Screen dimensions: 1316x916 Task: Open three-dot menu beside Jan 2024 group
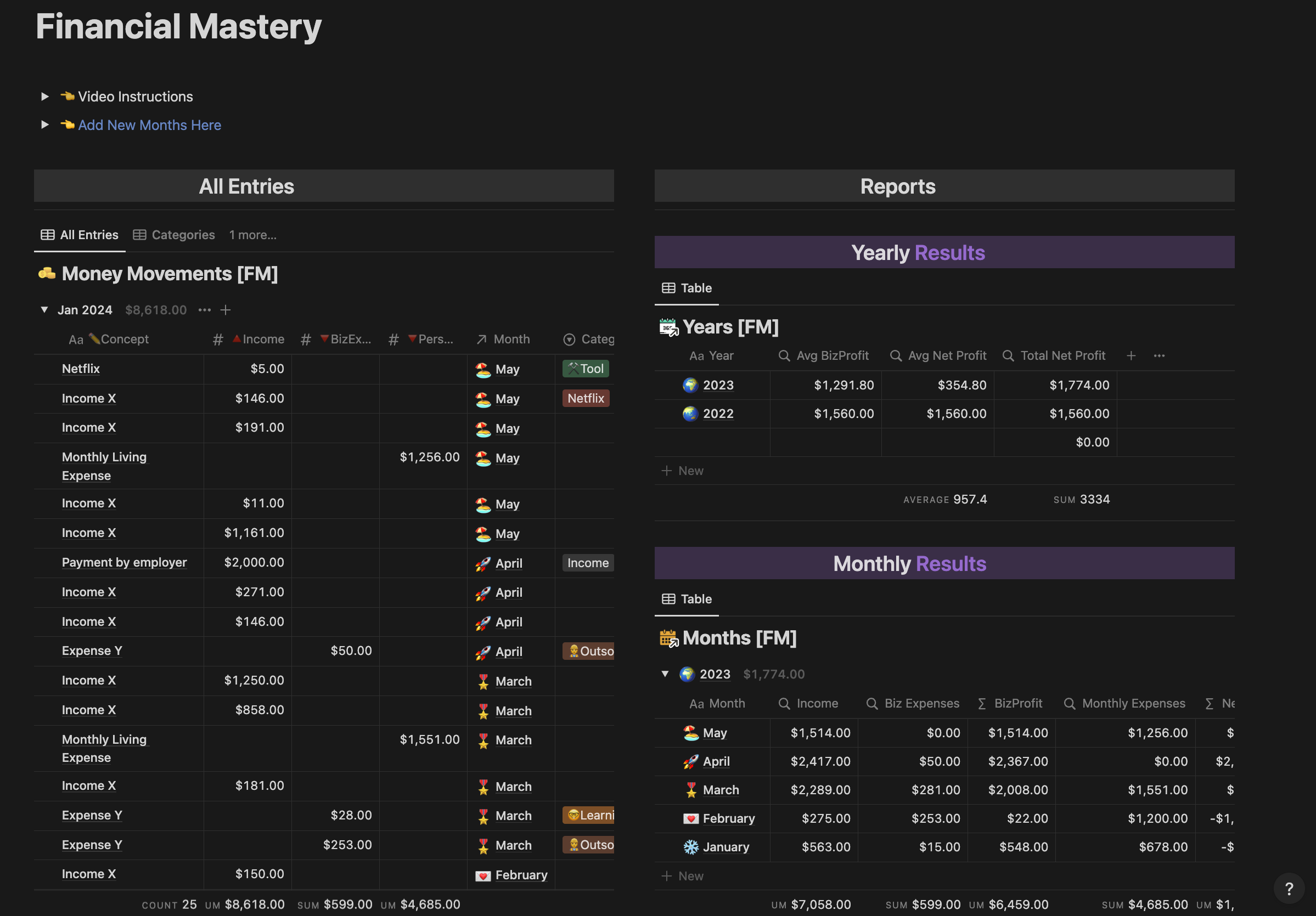point(205,310)
